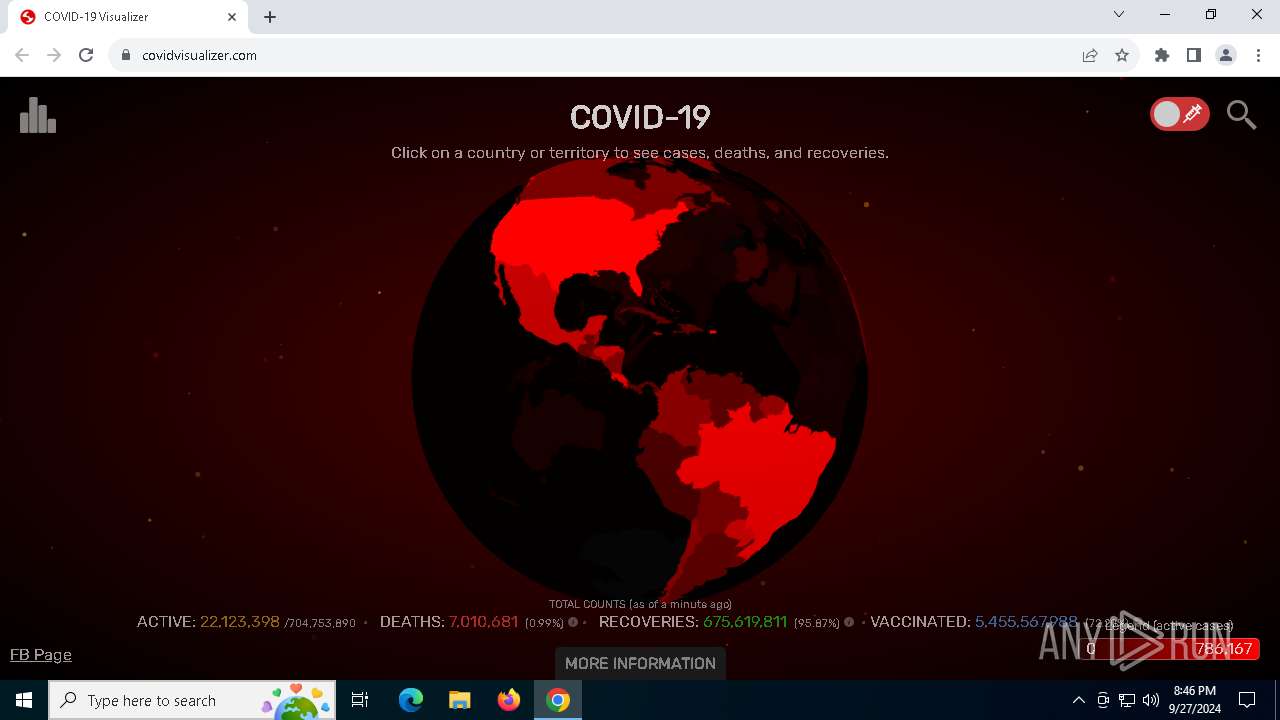Click the info icon next to recoveries percentage

(849, 622)
